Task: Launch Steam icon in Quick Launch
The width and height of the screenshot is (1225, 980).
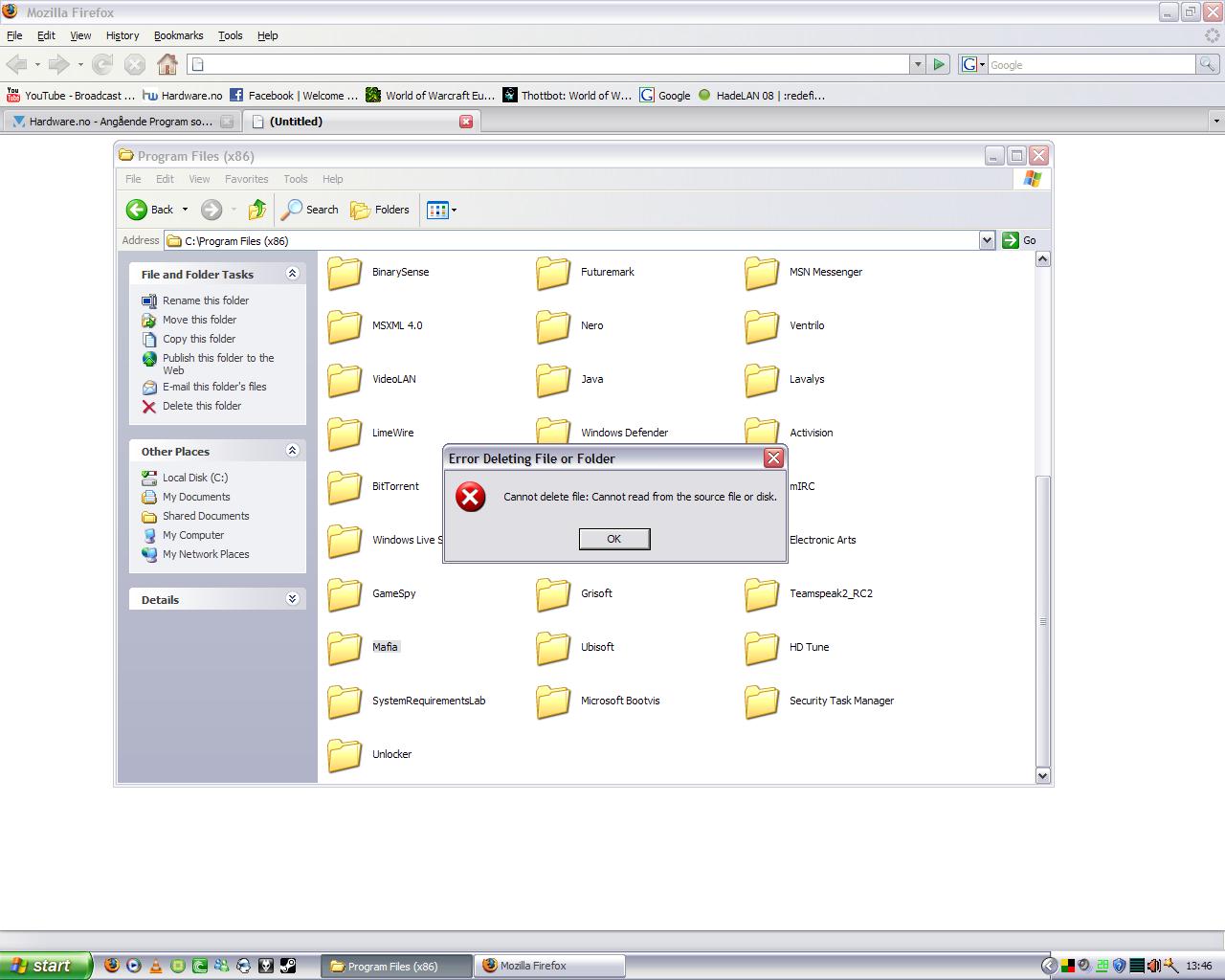Action: click(288, 966)
